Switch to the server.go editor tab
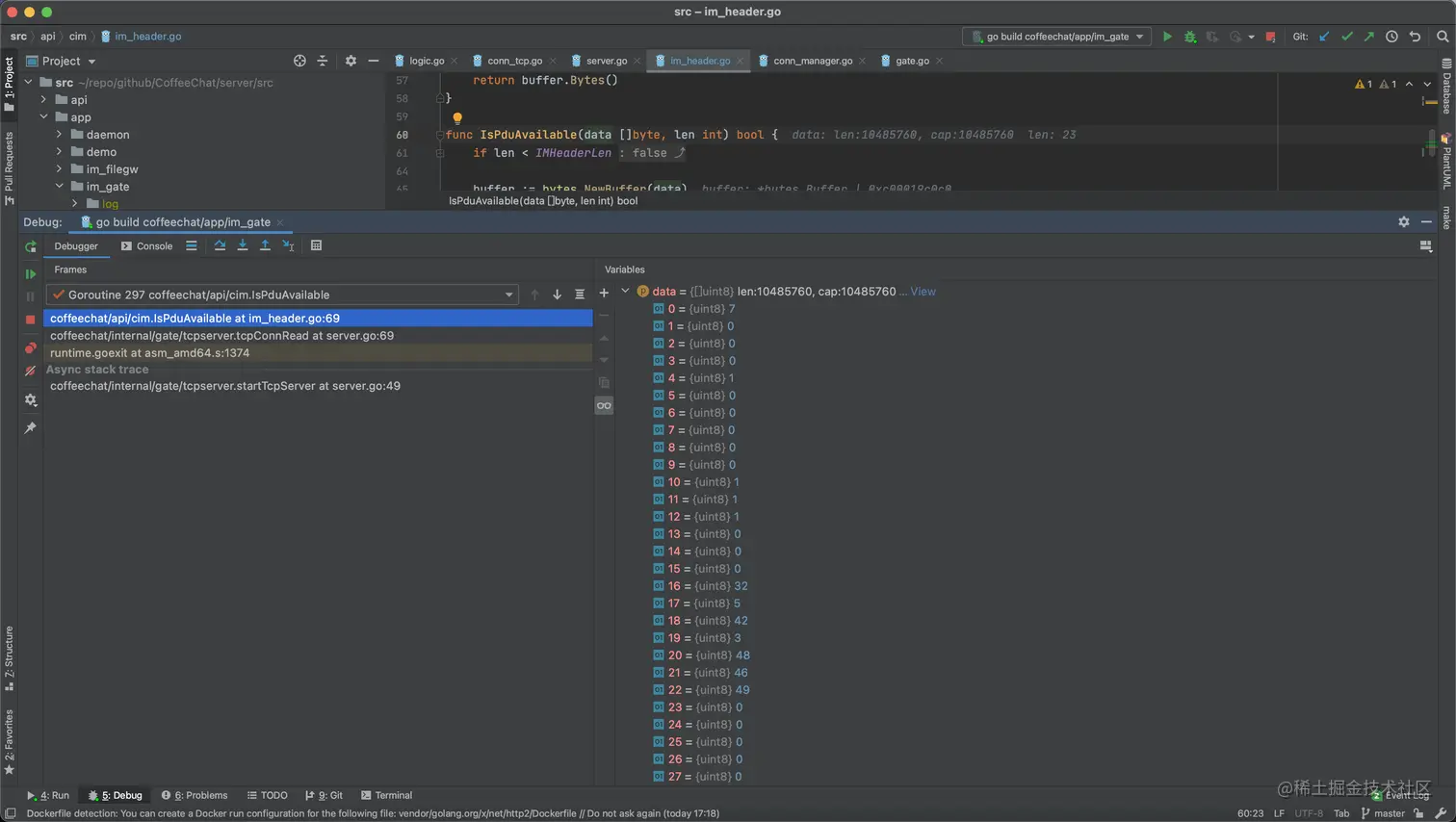Image resolution: width=1456 pixels, height=822 pixels. click(606, 61)
